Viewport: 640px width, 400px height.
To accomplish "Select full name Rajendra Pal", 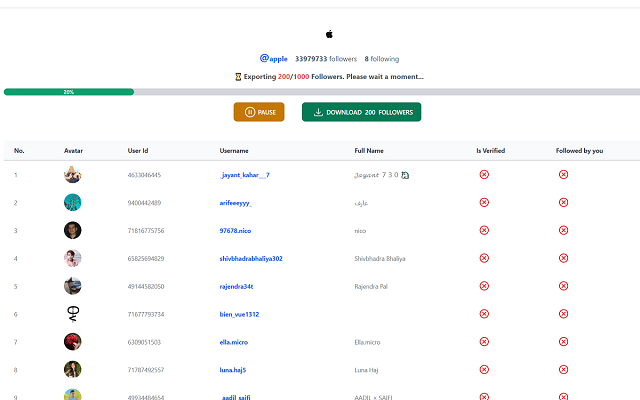I will [x=371, y=287].
